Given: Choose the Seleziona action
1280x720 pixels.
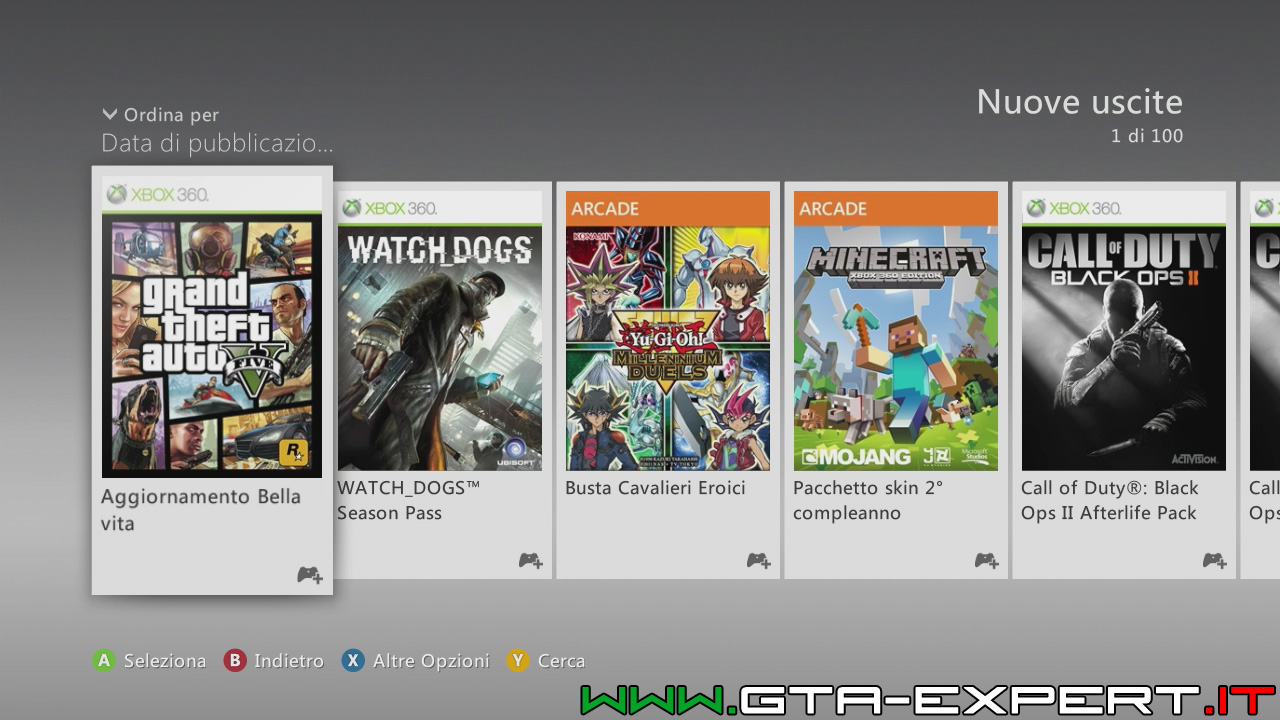Looking at the screenshot, I should 165,661.
